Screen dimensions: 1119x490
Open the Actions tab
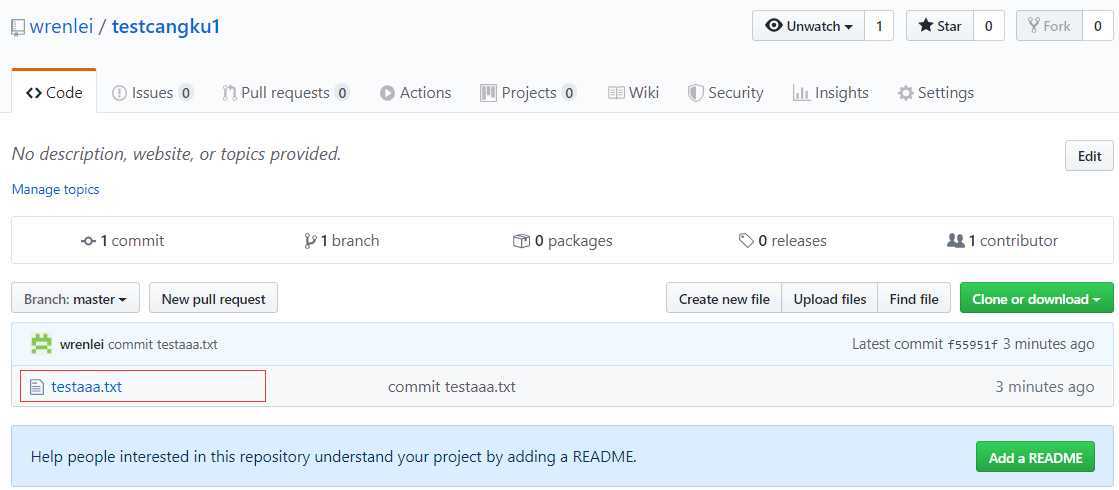[415, 93]
